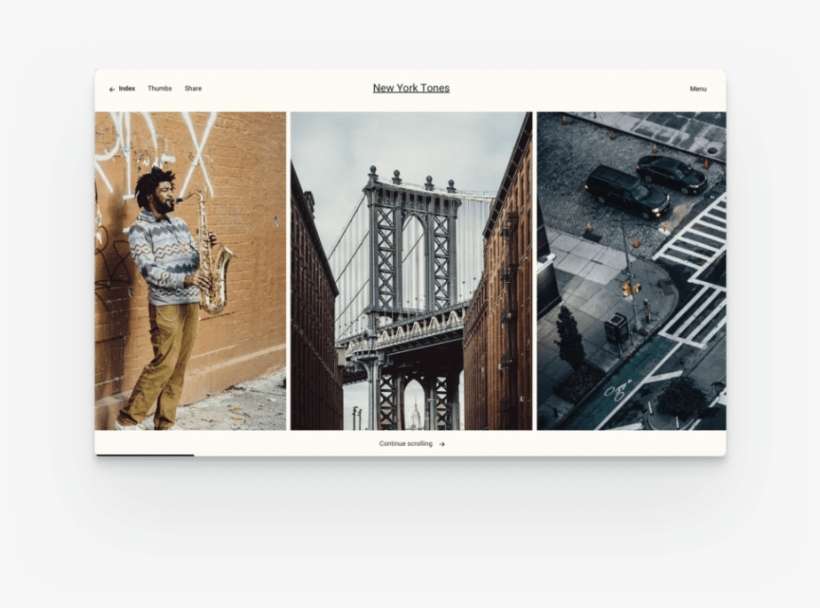Click the black SUV in the aerial photo
820x608 pixels.
[627, 189]
